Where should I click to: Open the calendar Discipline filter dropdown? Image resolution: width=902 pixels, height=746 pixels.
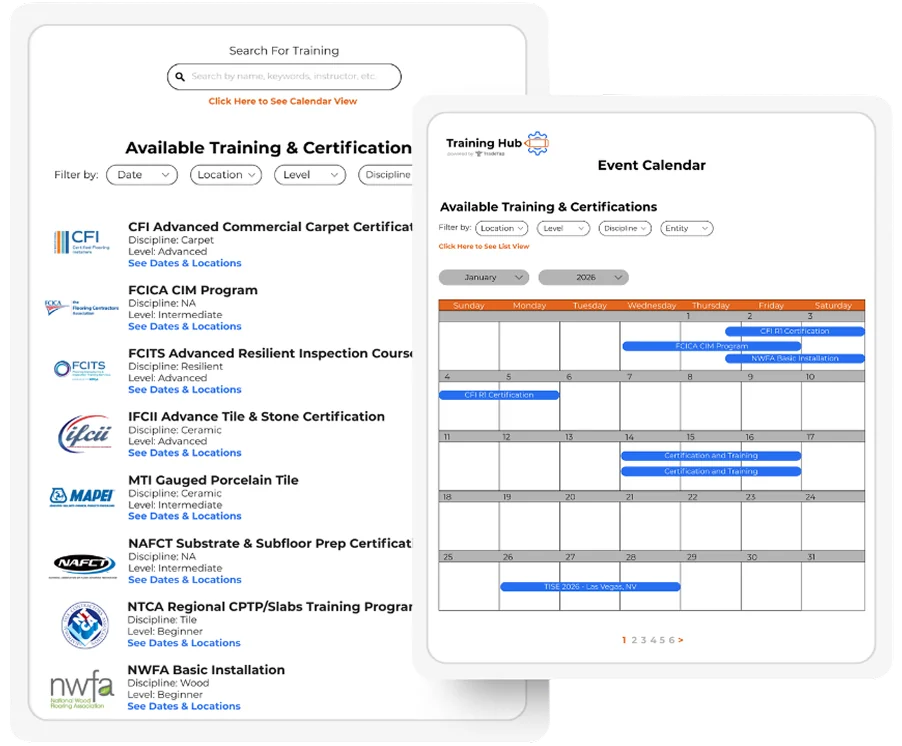click(625, 228)
